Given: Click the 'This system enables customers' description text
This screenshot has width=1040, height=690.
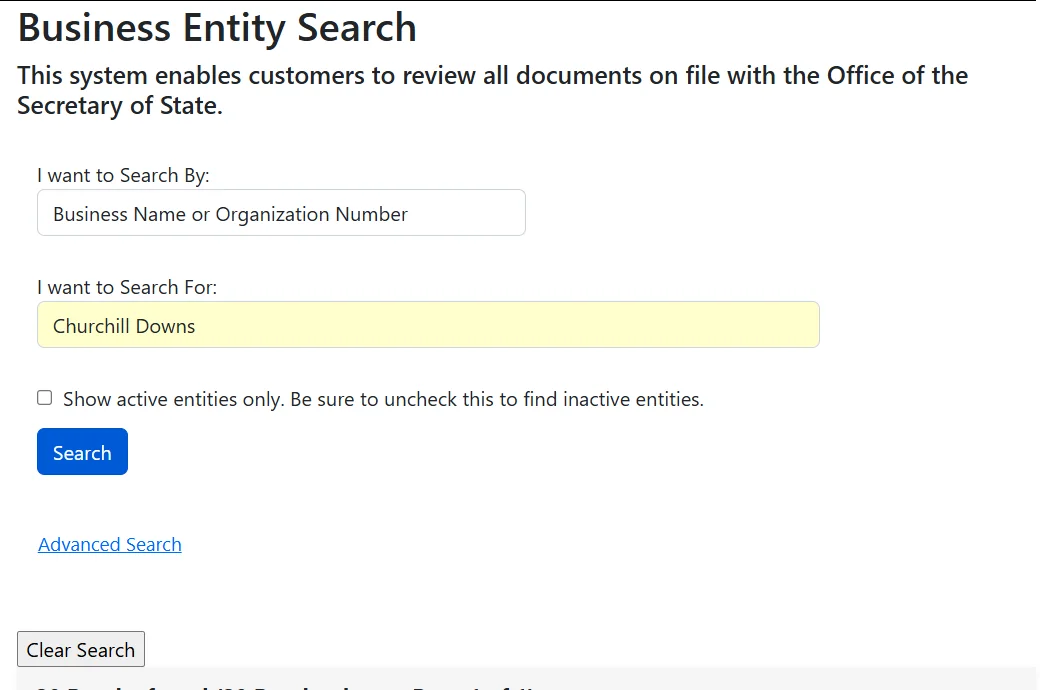Looking at the screenshot, I should click(492, 90).
